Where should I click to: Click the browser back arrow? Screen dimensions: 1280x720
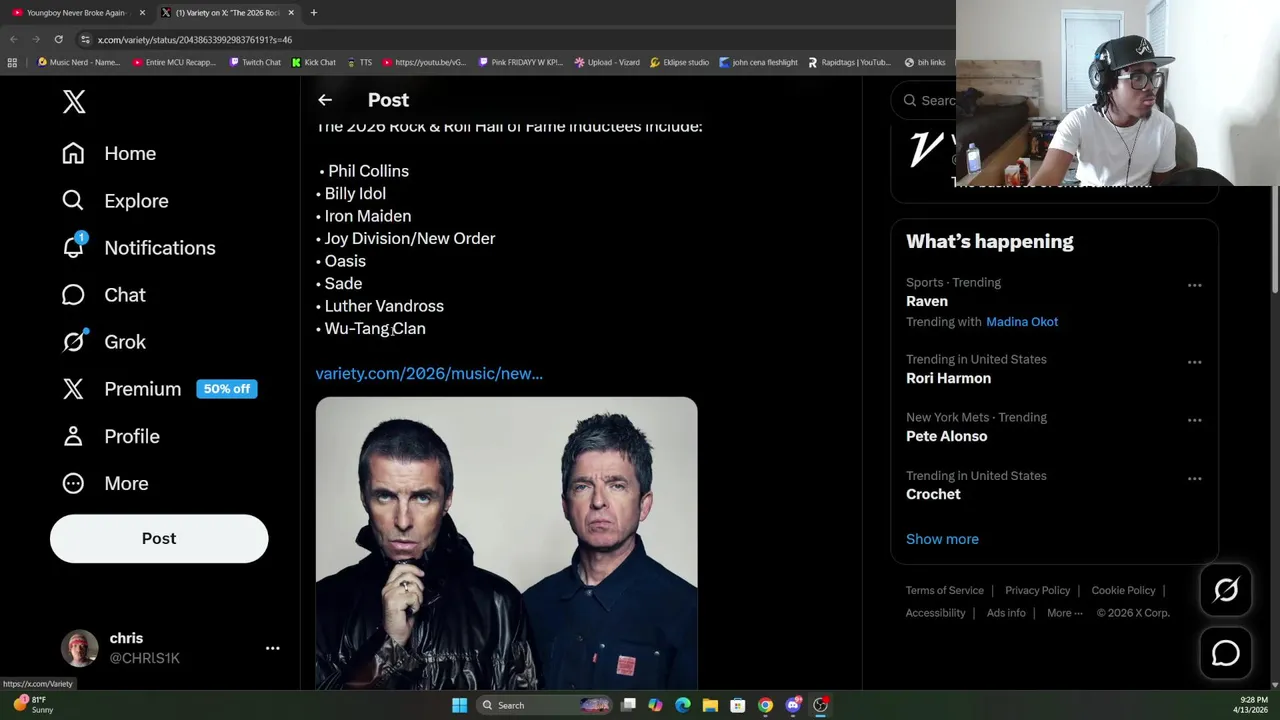[13, 39]
